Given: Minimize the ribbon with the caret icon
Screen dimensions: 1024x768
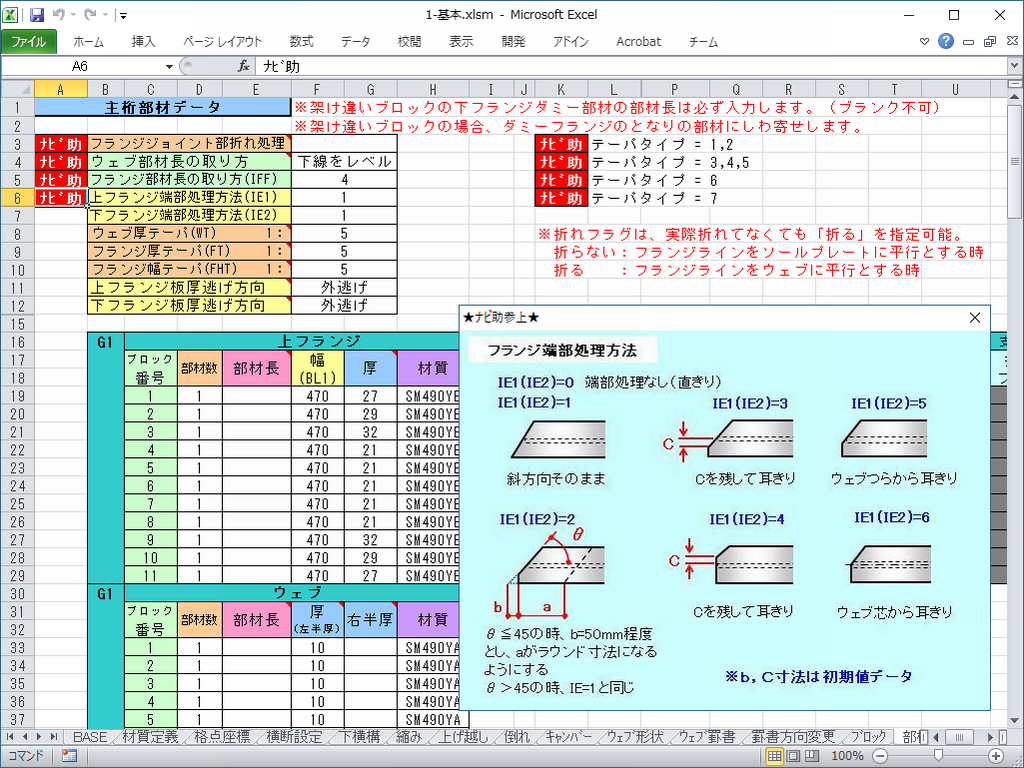Looking at the screenshot, I should click(x=925, y=42).
